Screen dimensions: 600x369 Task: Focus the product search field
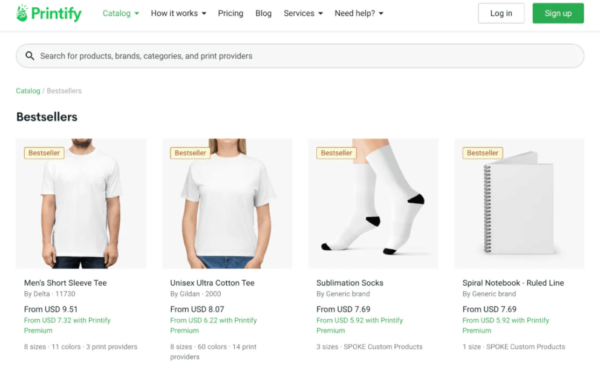coord(300,56)
